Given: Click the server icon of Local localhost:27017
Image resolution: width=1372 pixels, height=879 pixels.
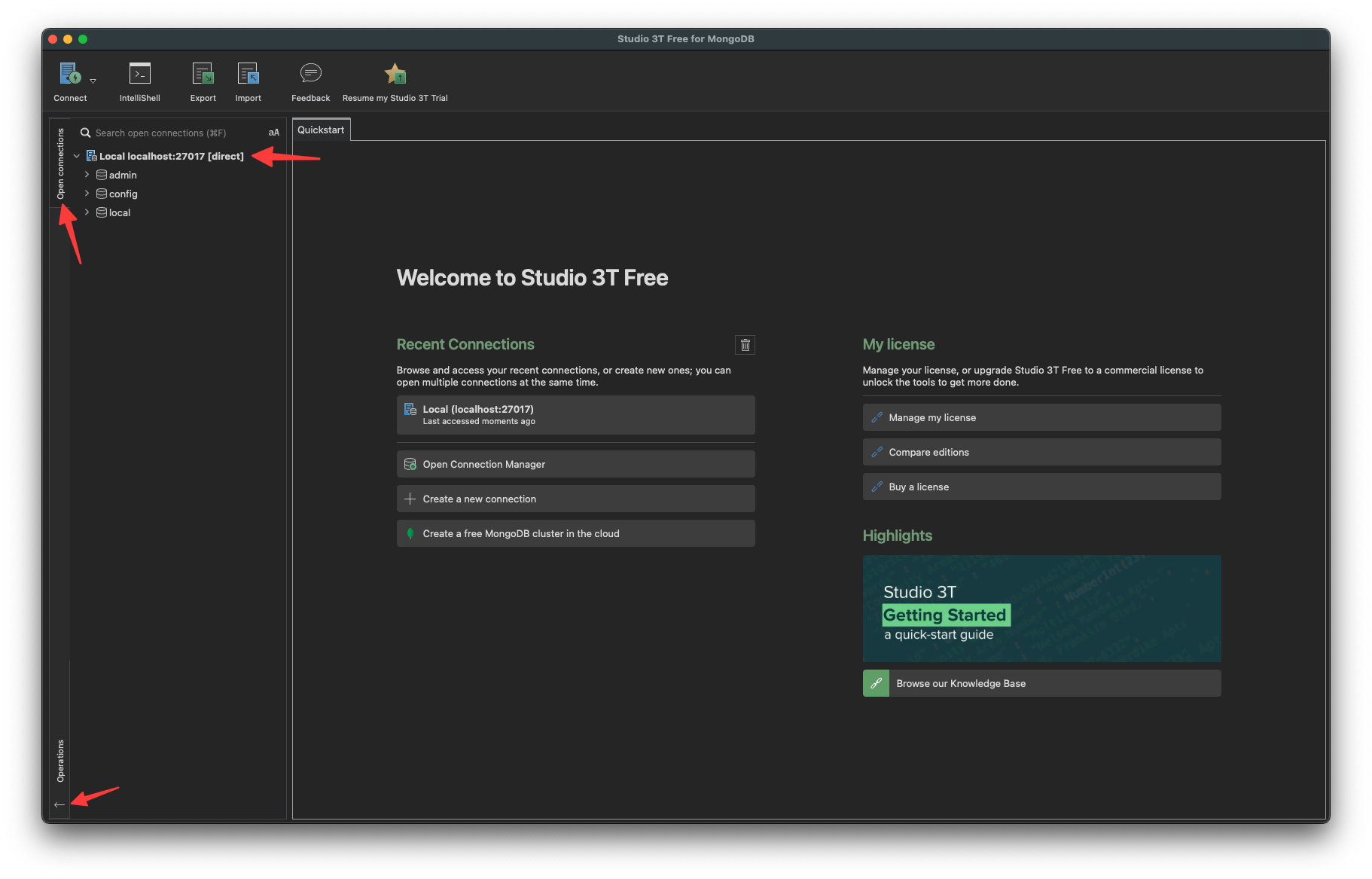Looking at the screenshot, I should (x=91, y=156).
